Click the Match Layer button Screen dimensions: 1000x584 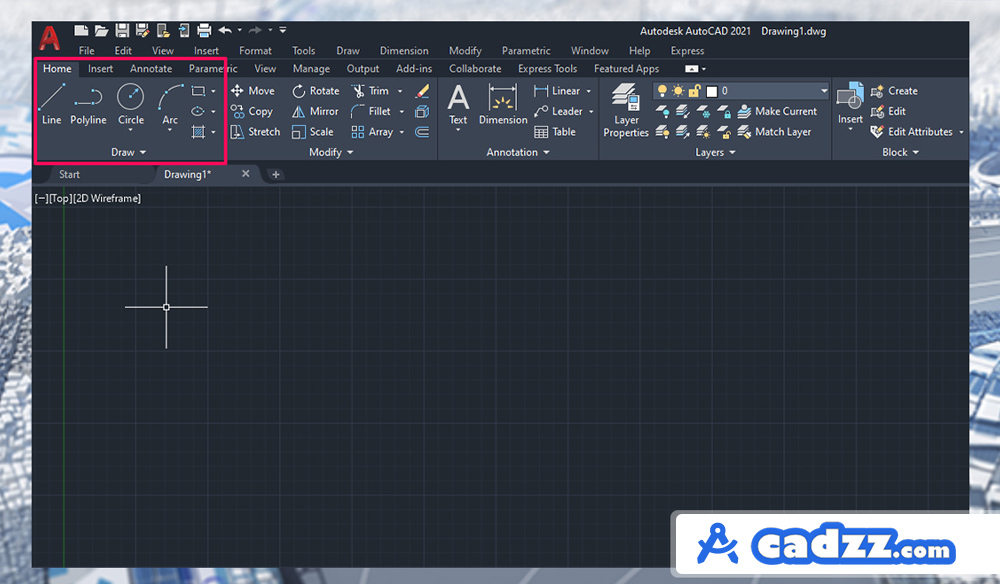tap(774, 132)
